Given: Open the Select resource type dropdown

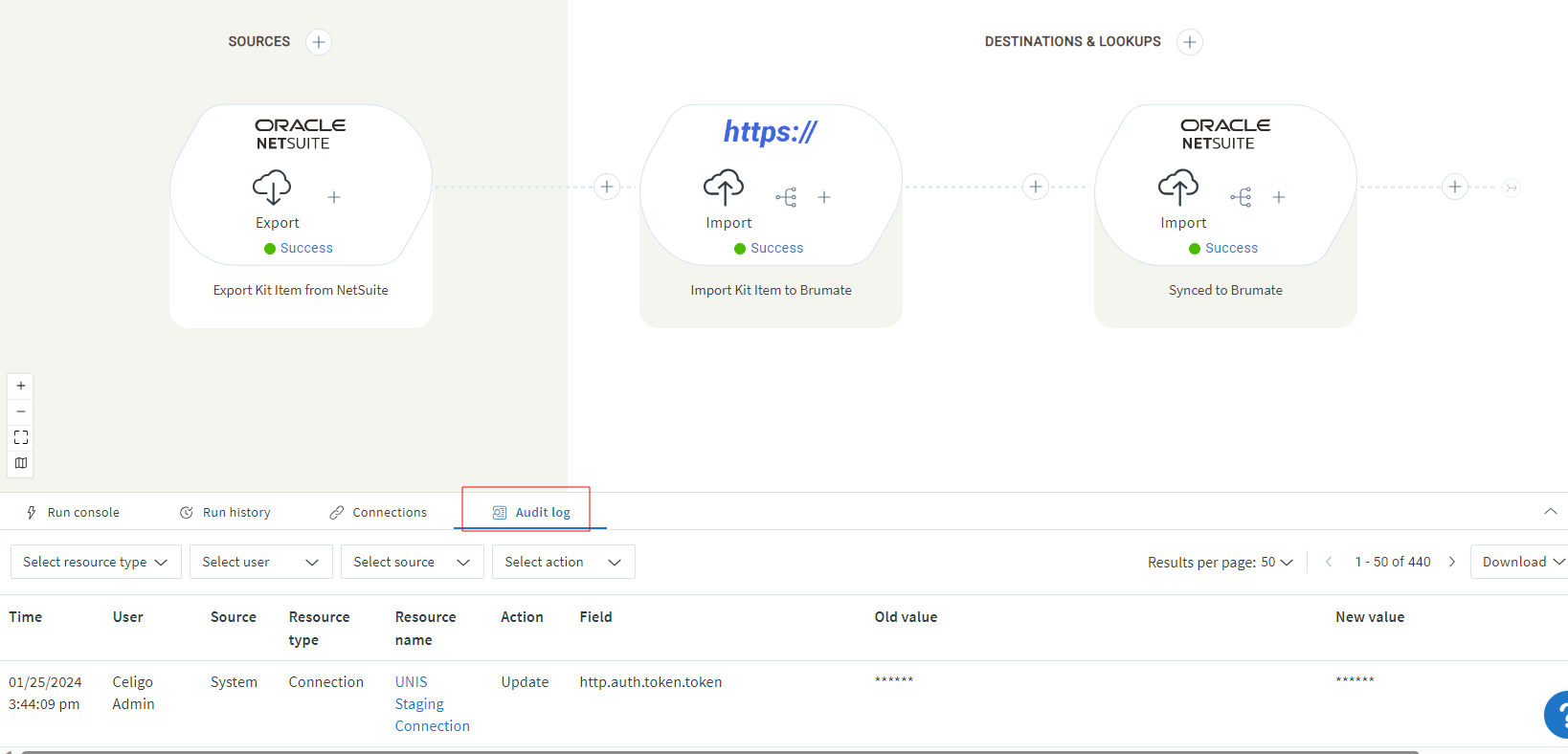Looking at the screenshot, I should 95,562.
